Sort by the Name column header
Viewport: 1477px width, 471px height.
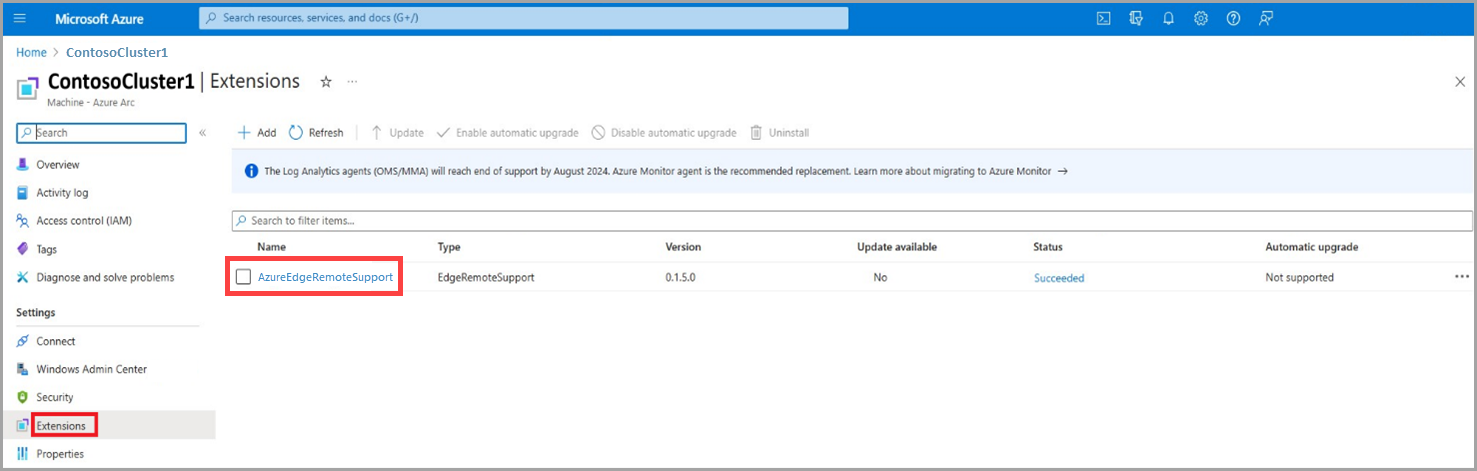(x=271, y=247)
